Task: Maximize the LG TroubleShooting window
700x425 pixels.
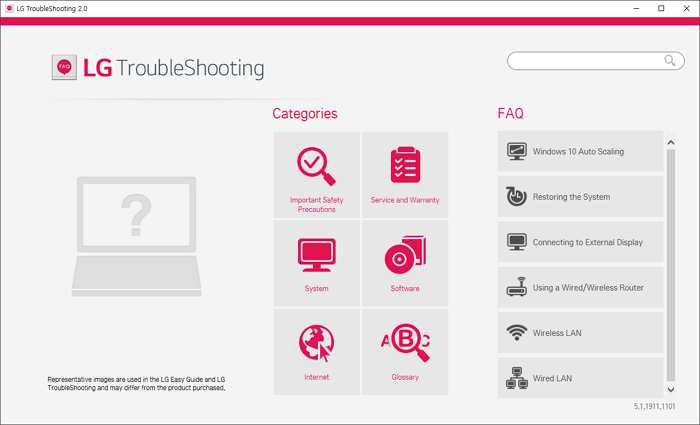Action: 661,8
